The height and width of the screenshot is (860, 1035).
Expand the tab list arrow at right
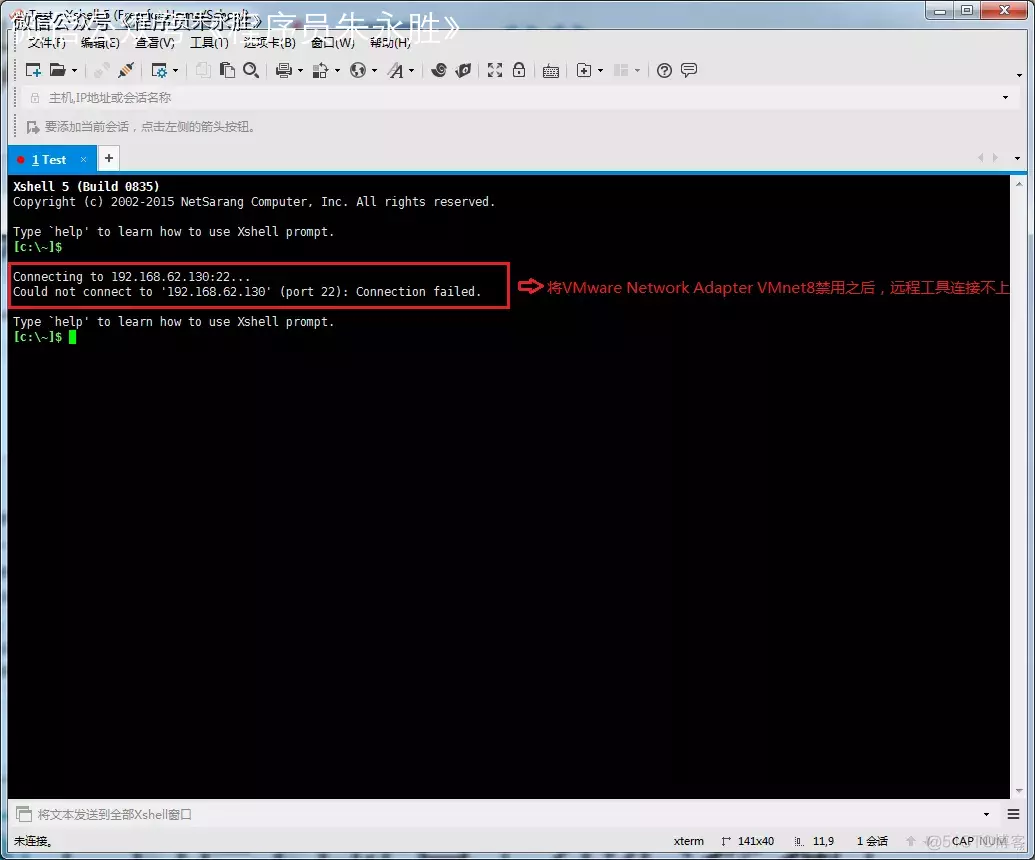1018,159
